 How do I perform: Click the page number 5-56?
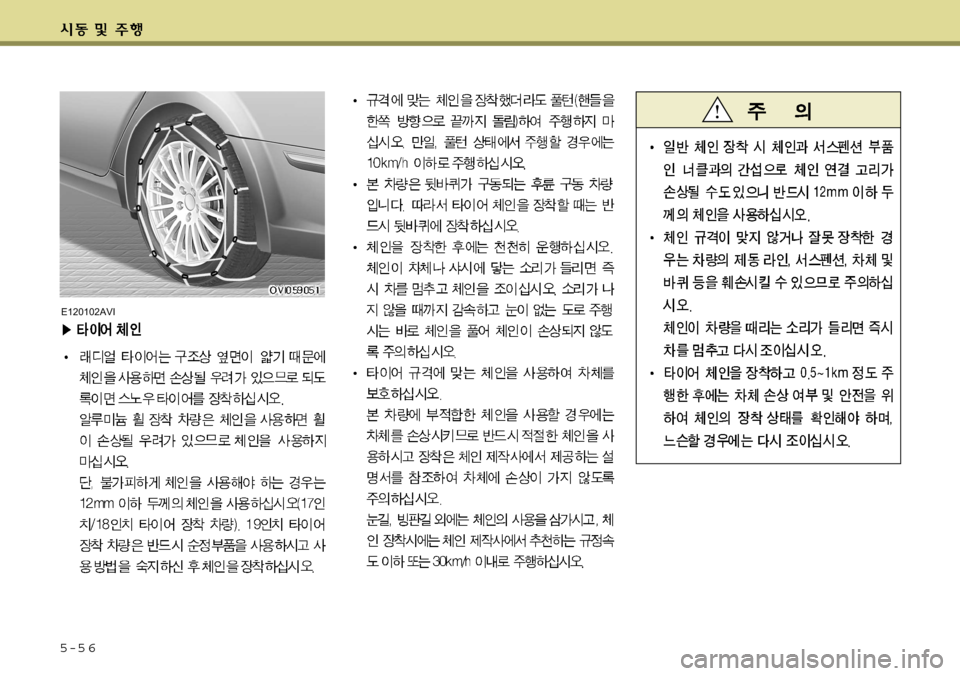(x=78, y=648)
